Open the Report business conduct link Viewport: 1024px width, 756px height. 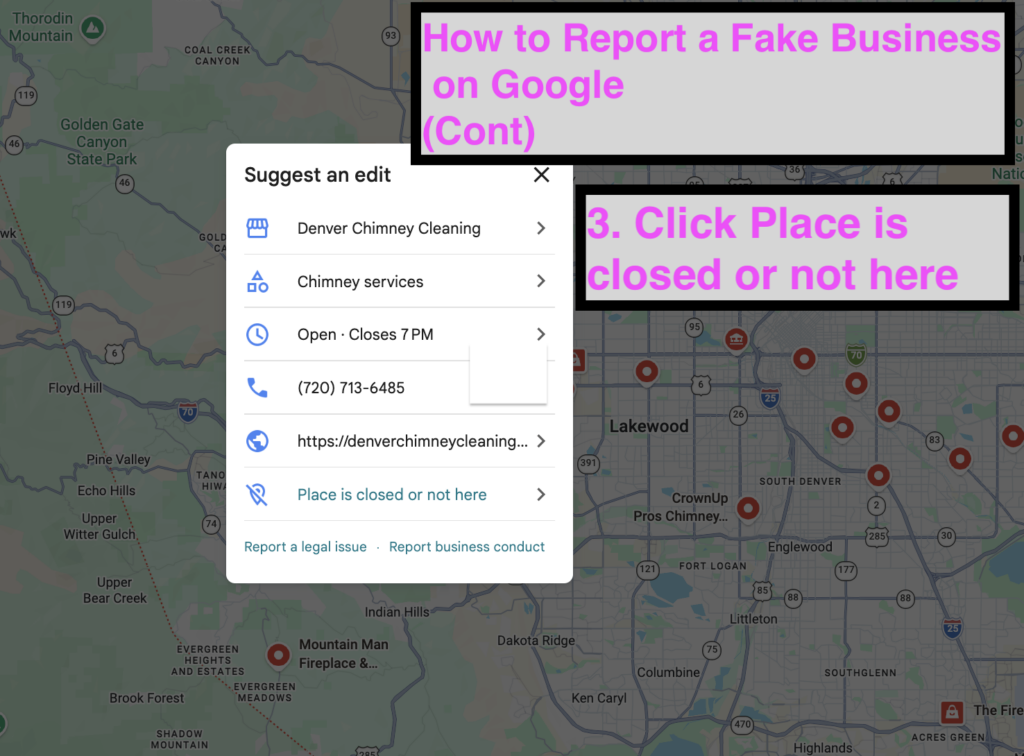(467, 547)
